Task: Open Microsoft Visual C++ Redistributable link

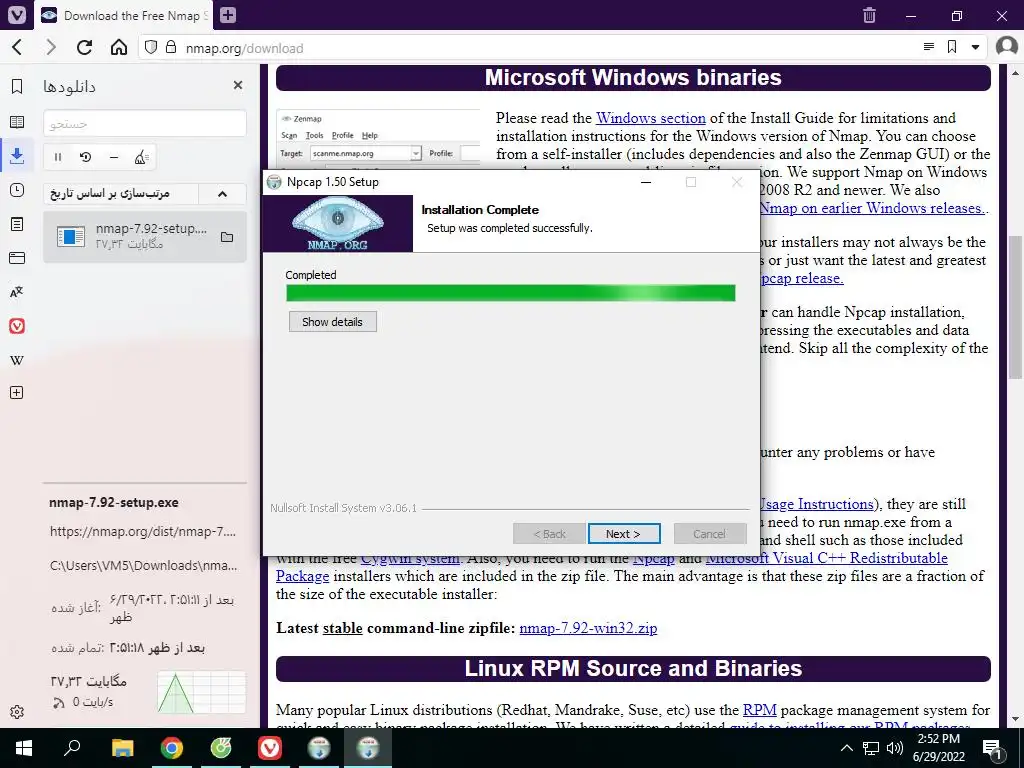Action: coord(826,558)
